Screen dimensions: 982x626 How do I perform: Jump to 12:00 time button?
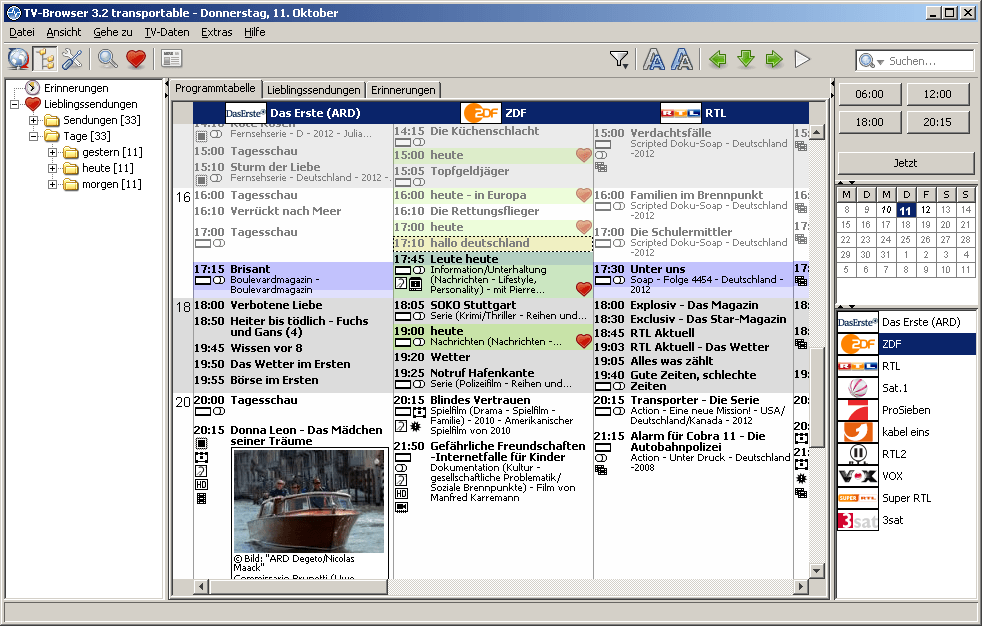938,94
